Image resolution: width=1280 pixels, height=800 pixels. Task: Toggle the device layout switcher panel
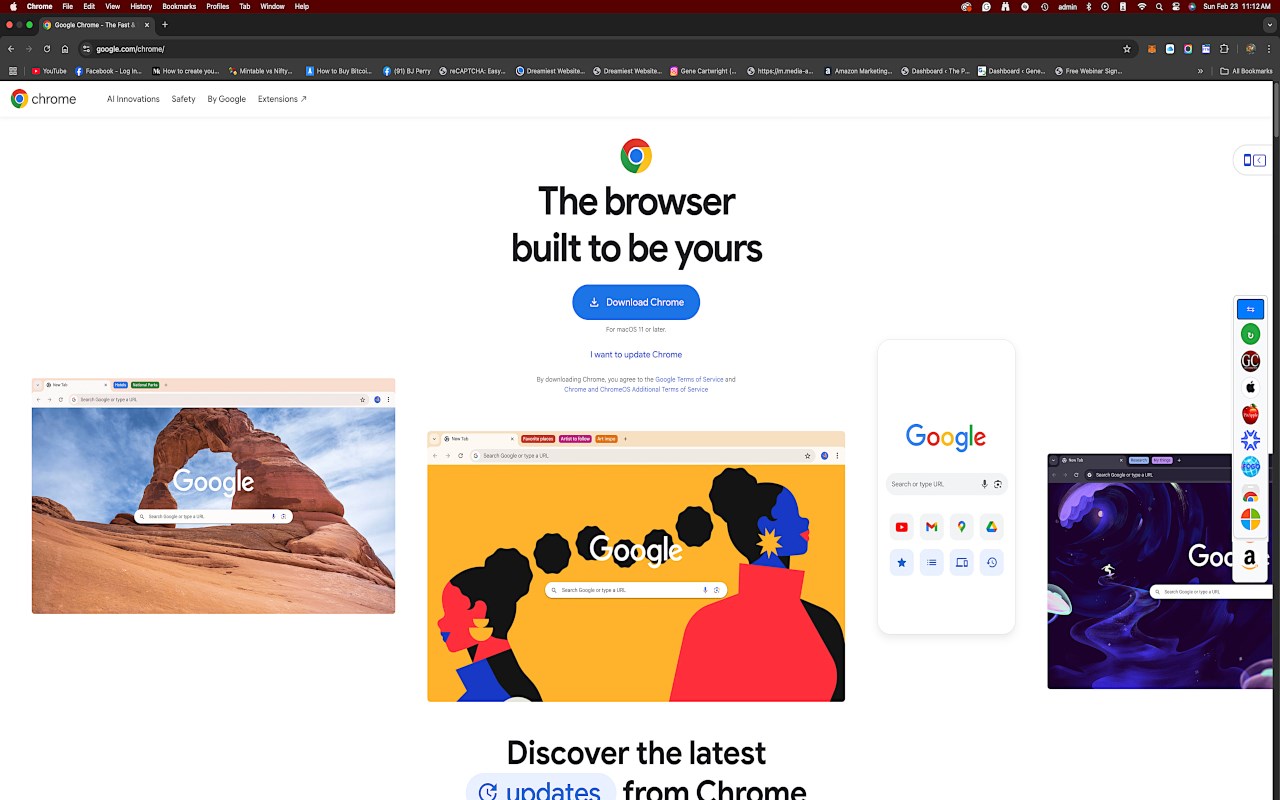(x=1254, y=160)
